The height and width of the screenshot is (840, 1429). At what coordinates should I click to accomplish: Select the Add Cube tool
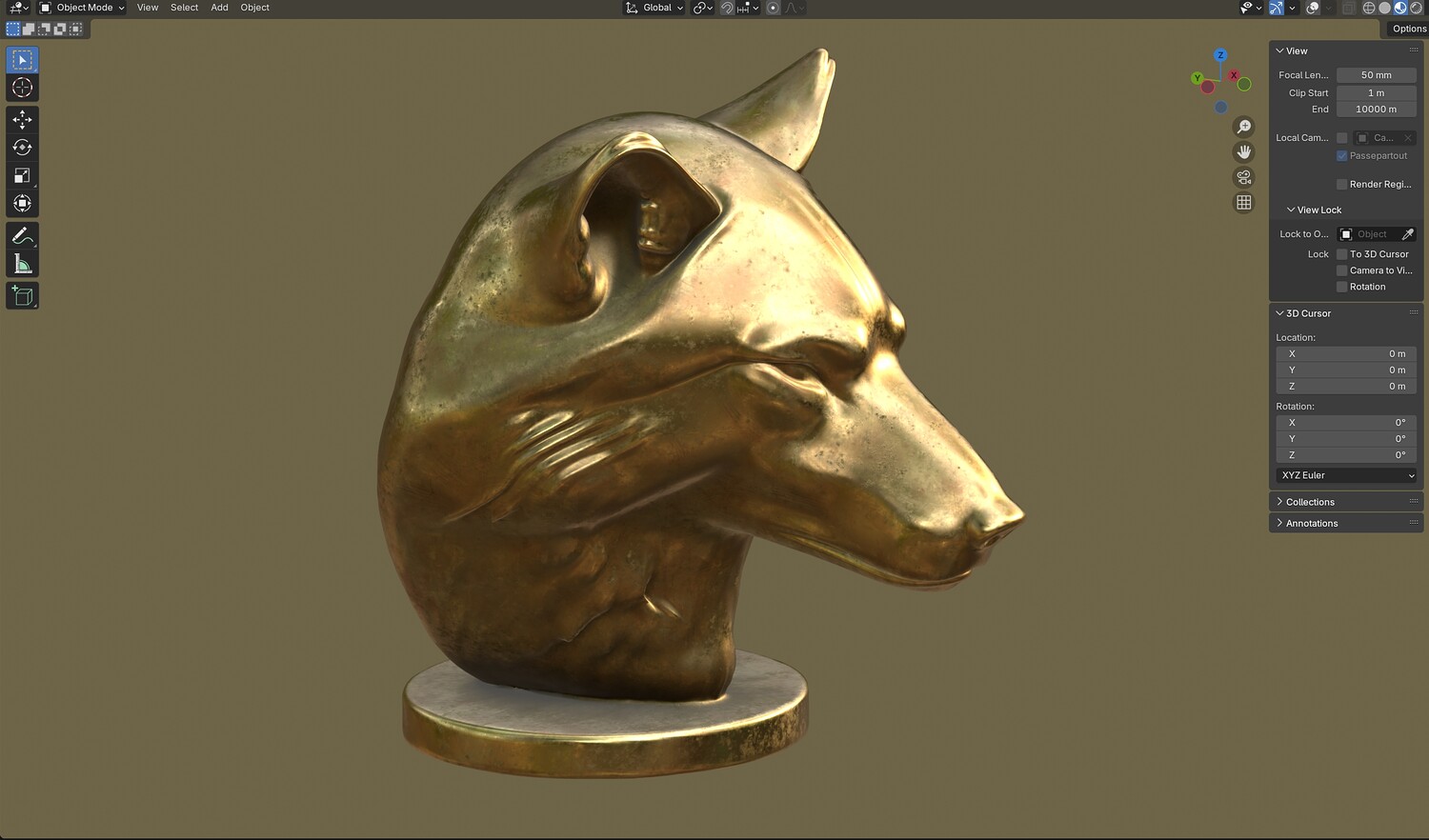click(22, 296)
